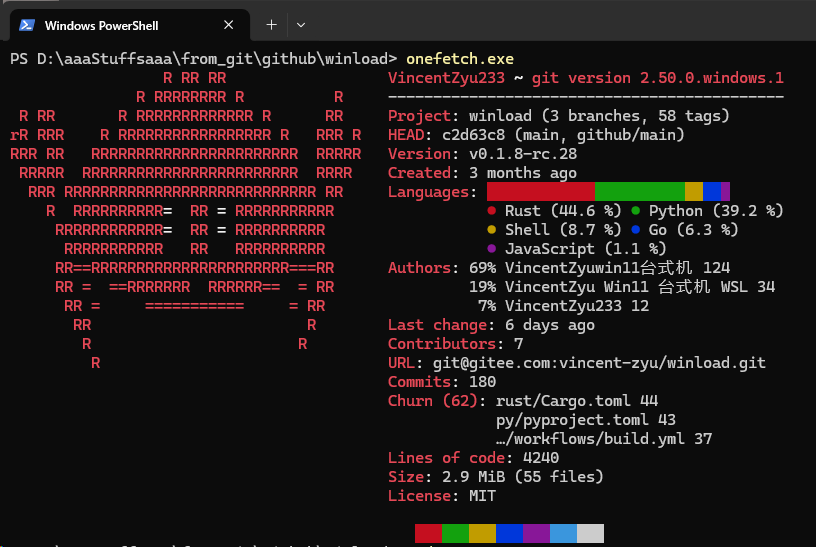Click the green swatch in bottom palette
This screenshot has height=547, width=816.
[x=455, y=533]
